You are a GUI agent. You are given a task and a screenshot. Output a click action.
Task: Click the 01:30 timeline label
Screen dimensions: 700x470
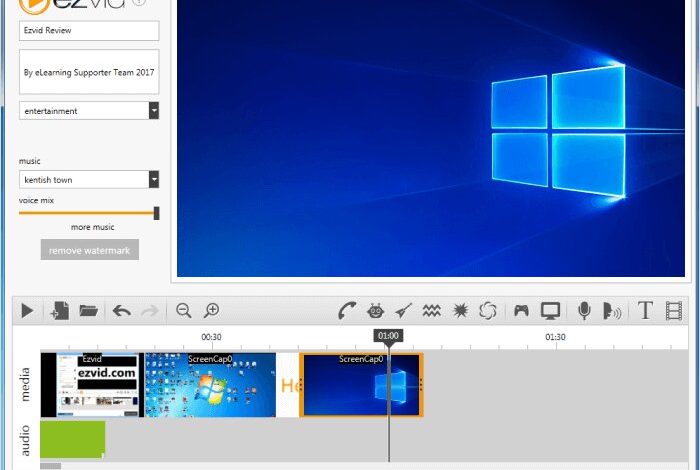(x=555, y=337)
